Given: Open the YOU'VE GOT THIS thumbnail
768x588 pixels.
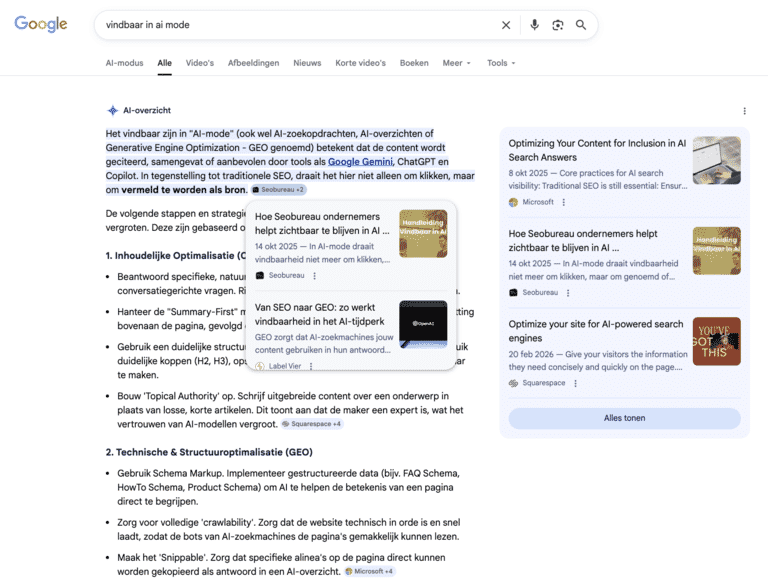Looking at the screenshot, I should coord(716,342).
